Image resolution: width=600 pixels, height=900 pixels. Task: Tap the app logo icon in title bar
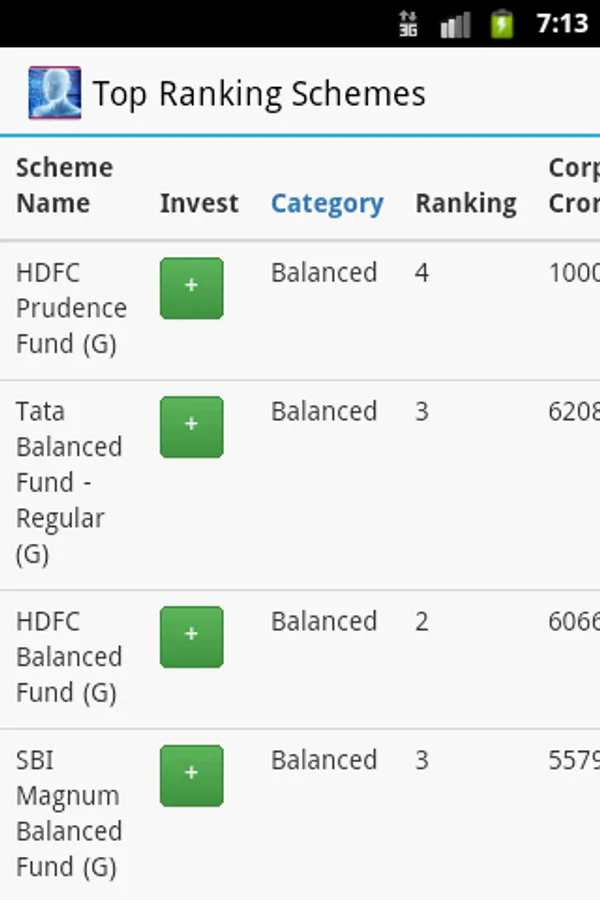click(54, 93)
